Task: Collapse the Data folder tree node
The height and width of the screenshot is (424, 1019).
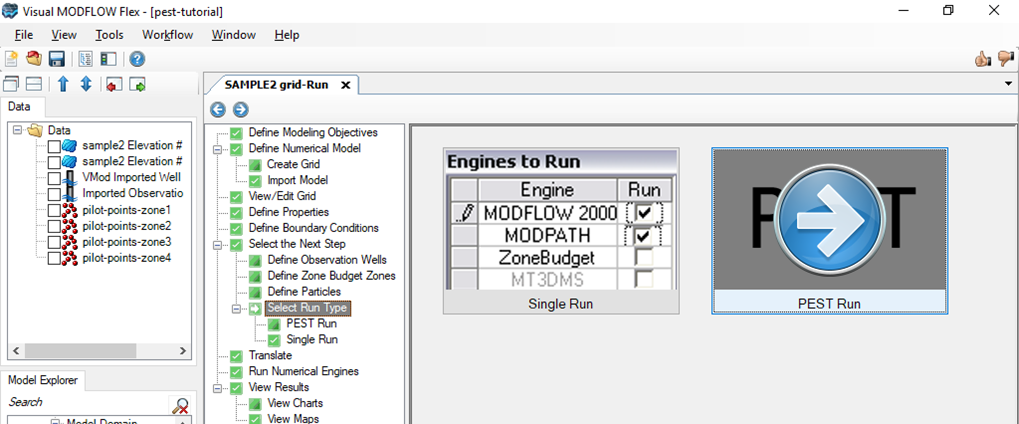Action: pyautogui.click(x=18, y=130)
